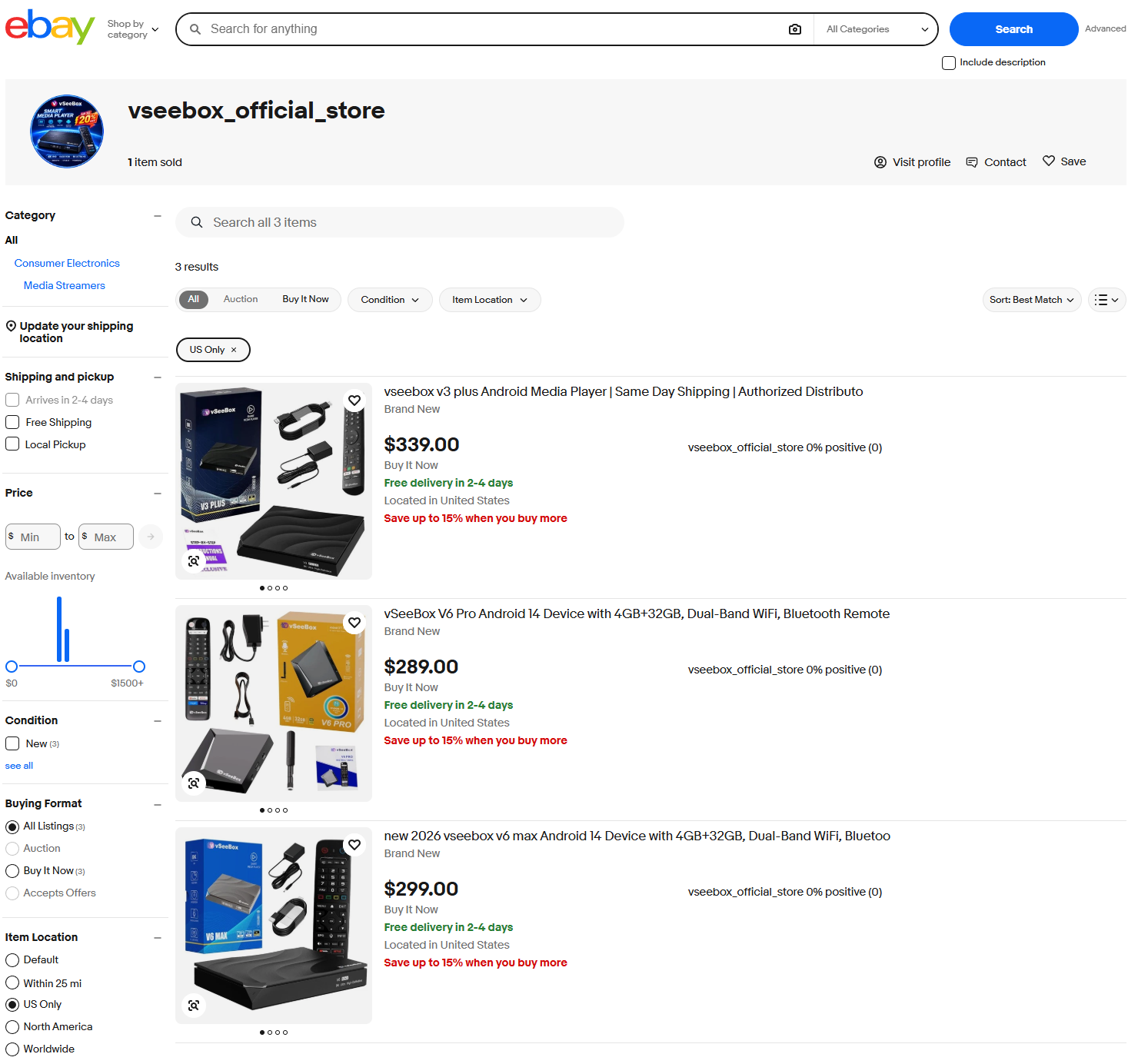Click the shipping location pin icon
Image resolution: width=1128 pixels, height=1064 pixels.
(11, 326)
